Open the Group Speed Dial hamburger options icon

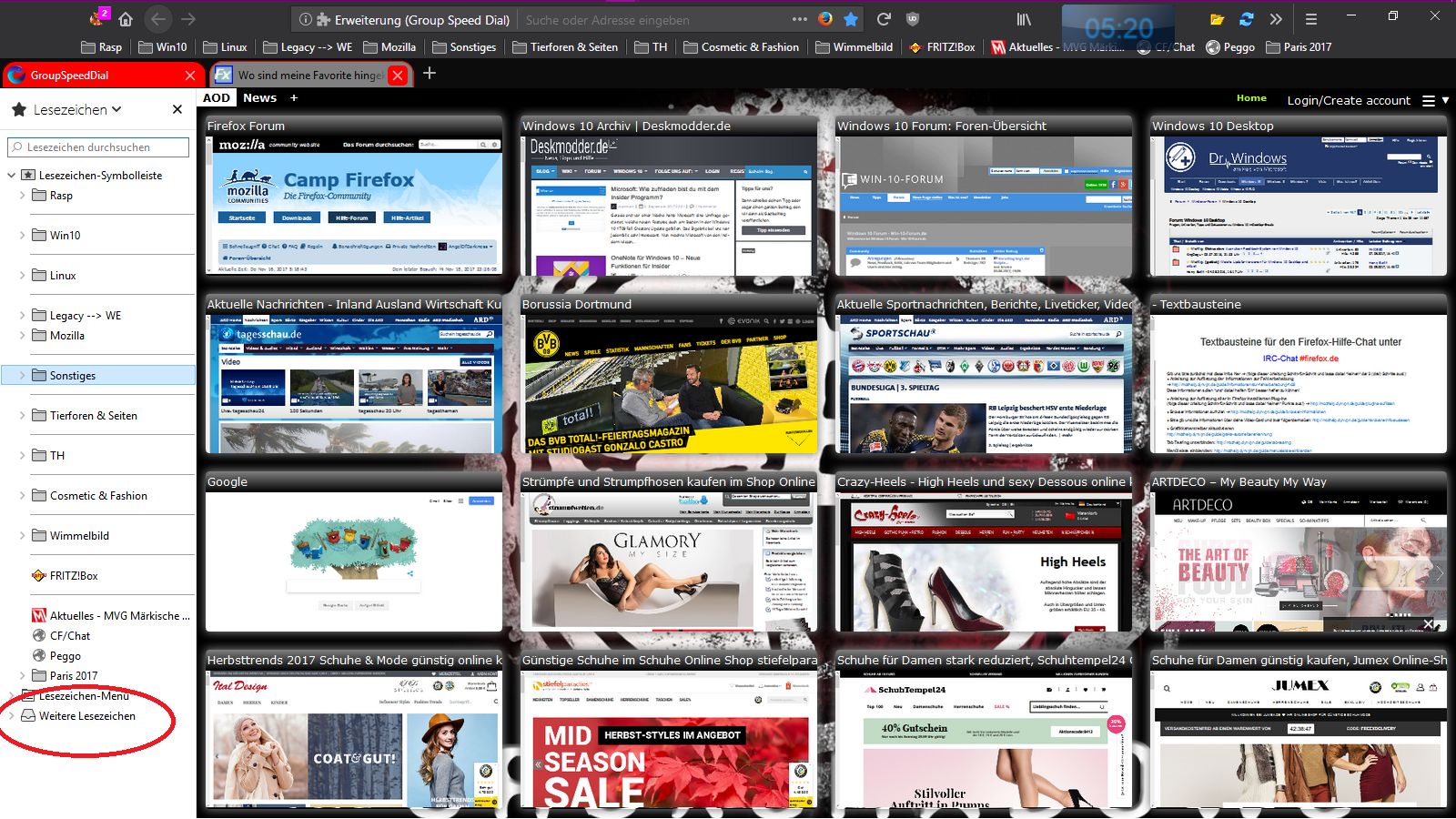(x=1429, y=100)
